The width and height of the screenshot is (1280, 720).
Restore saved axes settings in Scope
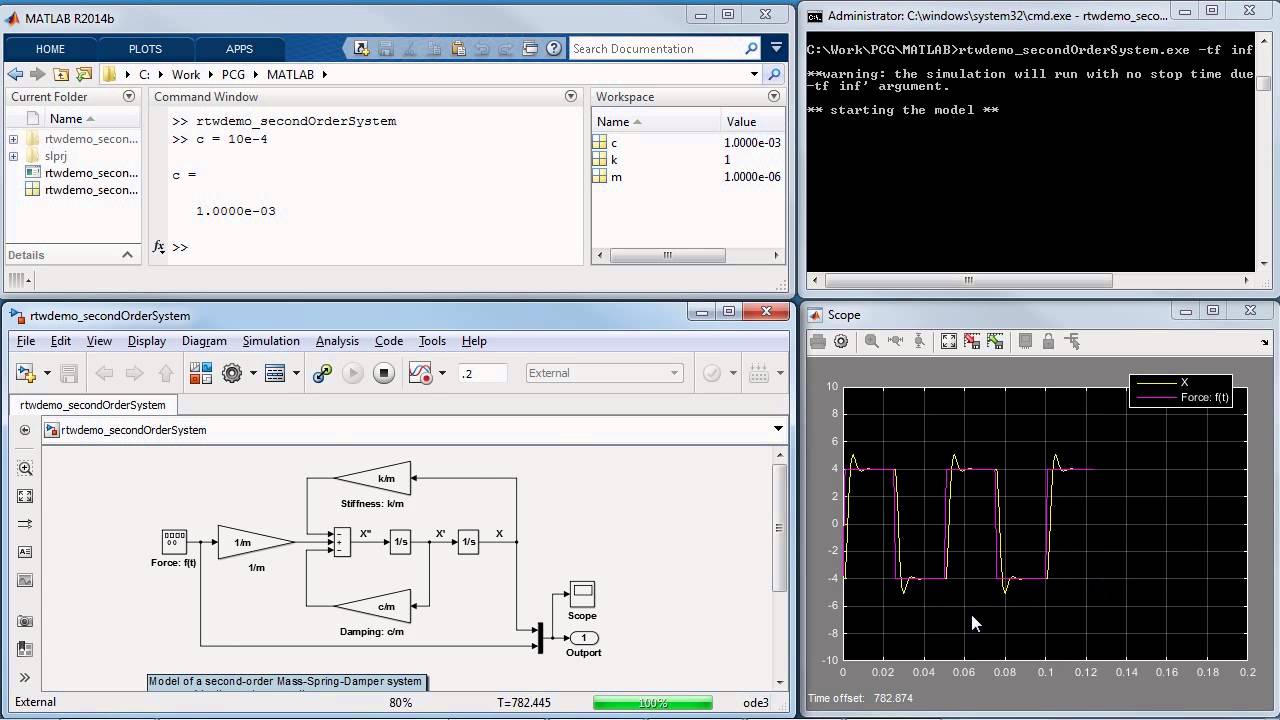tap(995, 341)
